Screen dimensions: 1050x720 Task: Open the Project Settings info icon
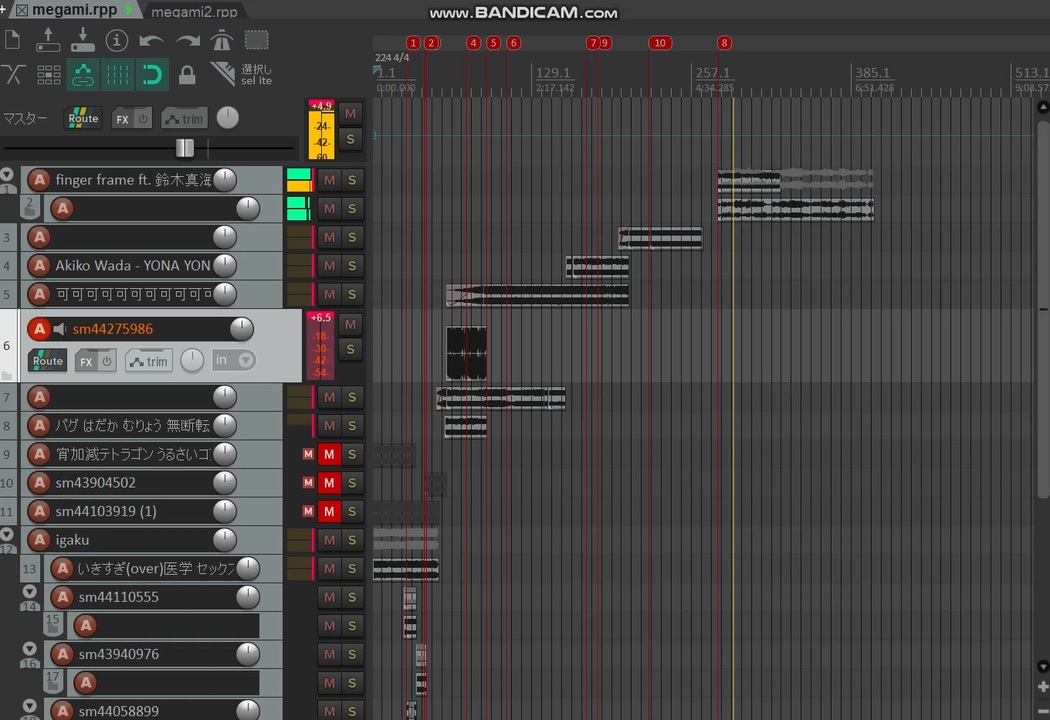point(117,40)
